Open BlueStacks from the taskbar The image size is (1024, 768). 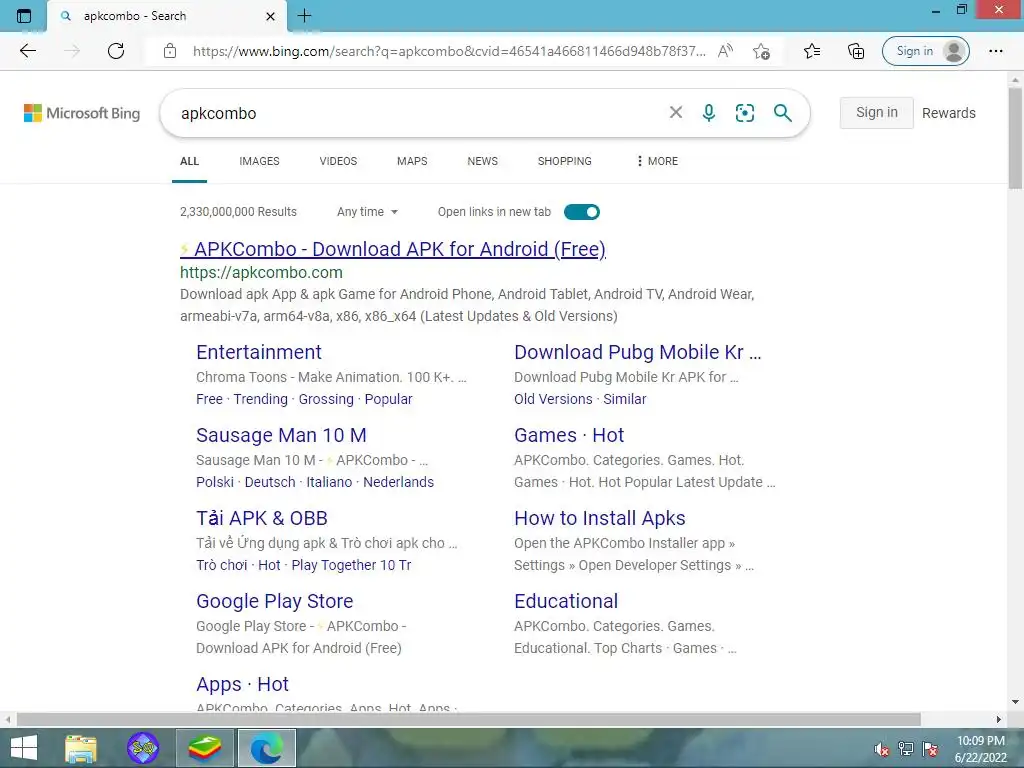(x=204, y=748)
